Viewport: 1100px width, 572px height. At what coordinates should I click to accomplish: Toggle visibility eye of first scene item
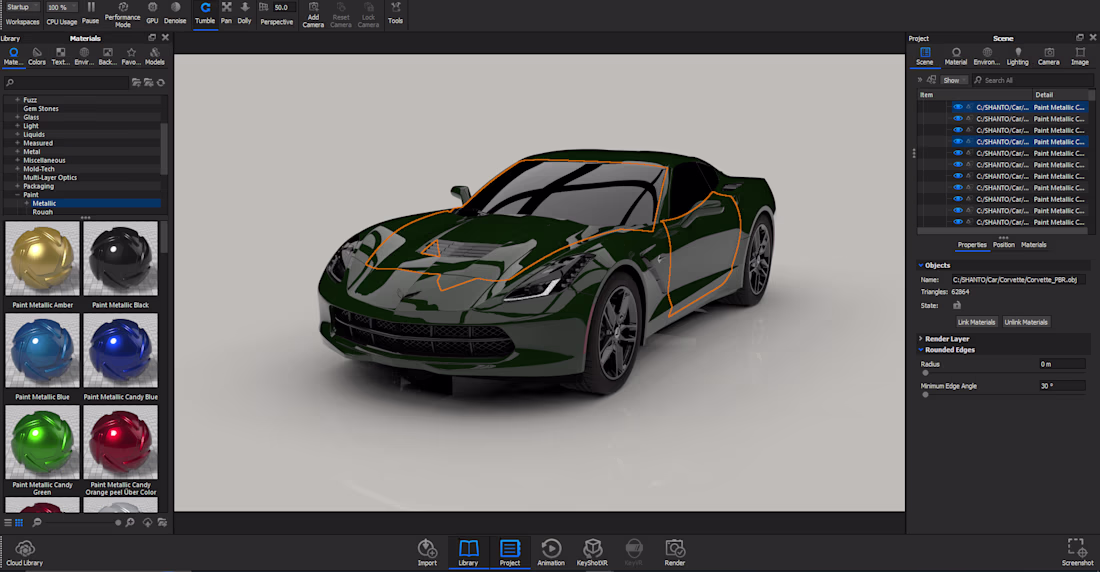pyautogui.click(x=958, y=107)
